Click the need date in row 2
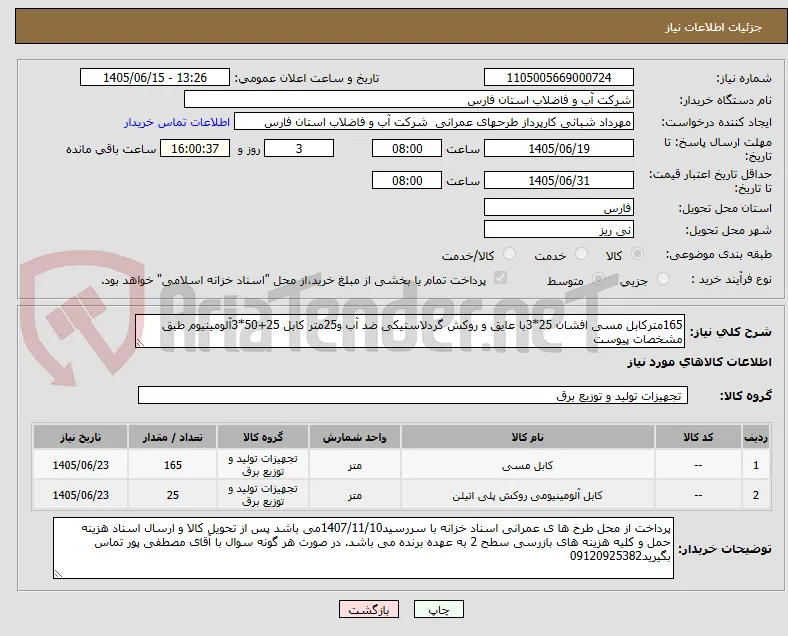 coord(80,495)
